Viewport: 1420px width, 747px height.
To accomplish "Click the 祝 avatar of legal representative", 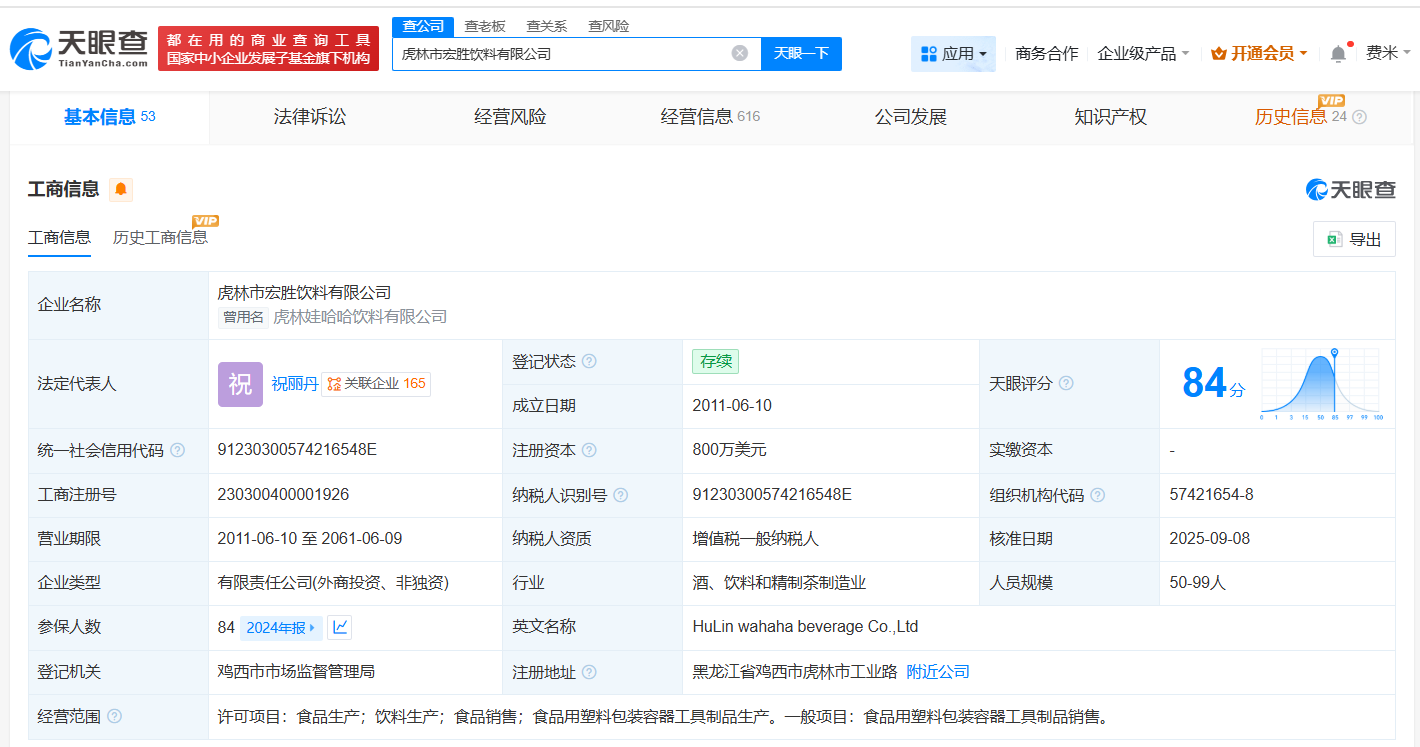I will [240, 384].
